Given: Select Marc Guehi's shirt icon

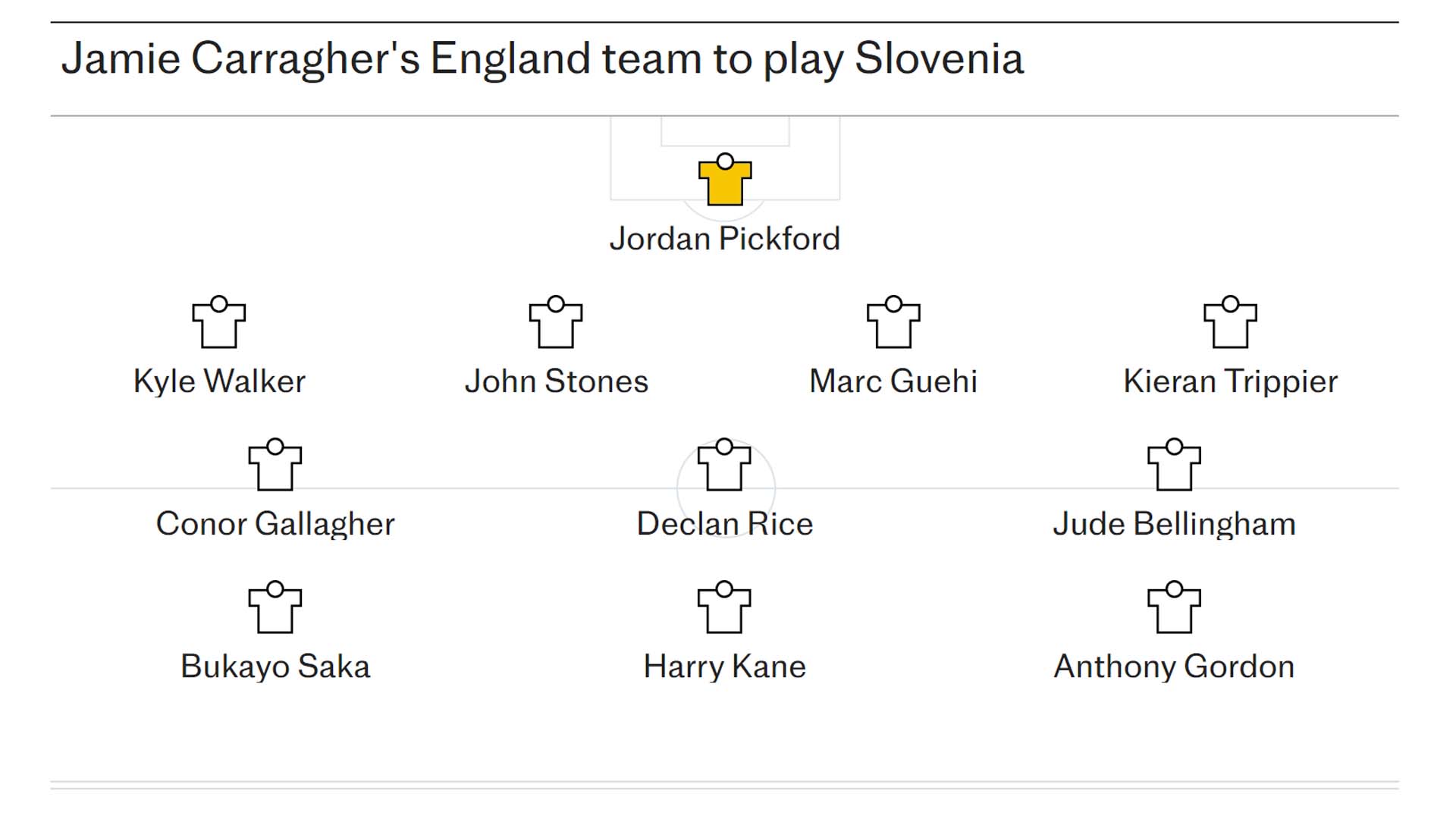Looking at the screenshot, I should pyautogui.click(x=893, y=322).
